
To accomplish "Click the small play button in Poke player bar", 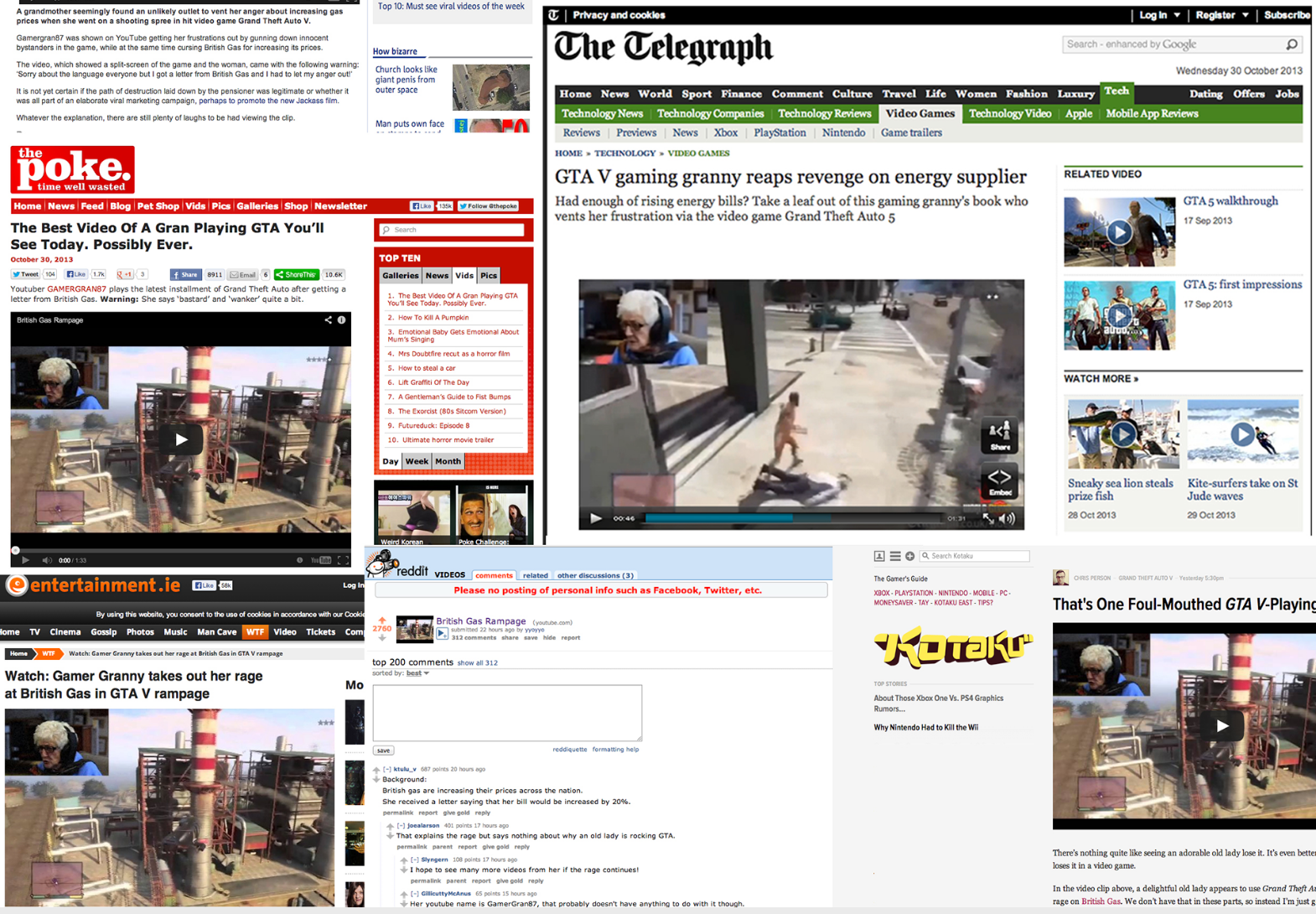I will click(x=25, y=560).
